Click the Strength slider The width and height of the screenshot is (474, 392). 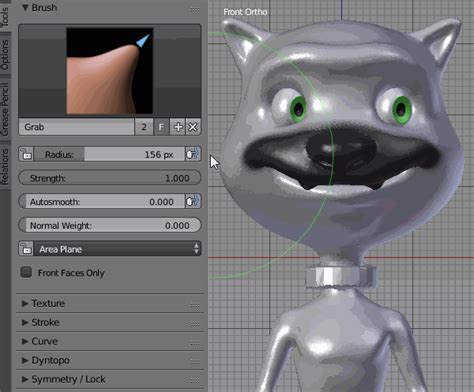point(110,178)
